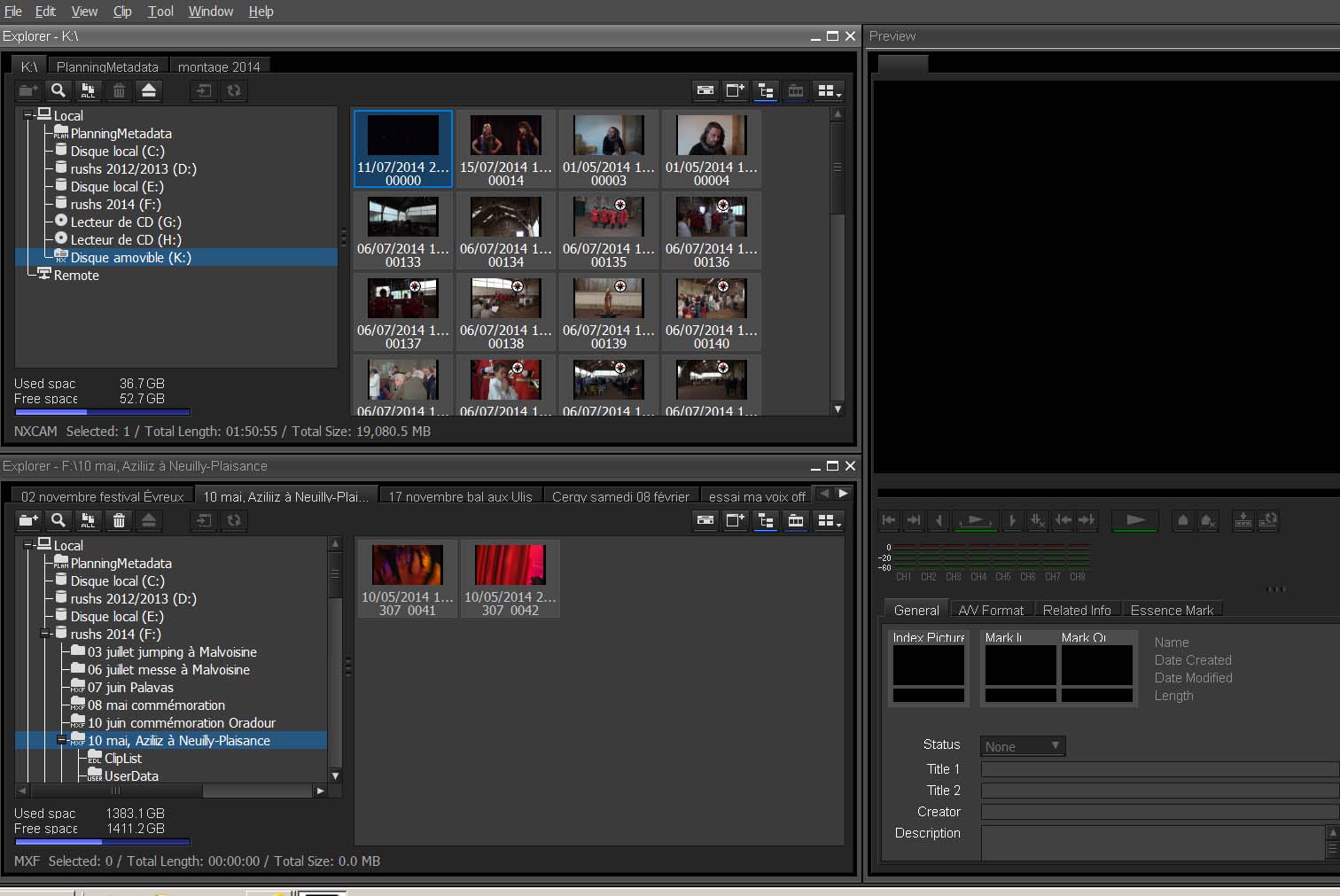Open the thumbnail view mode dropdown in the top explorer
Screen dimensions: 1340x896
pyautogui.click(x=829, y=90)
